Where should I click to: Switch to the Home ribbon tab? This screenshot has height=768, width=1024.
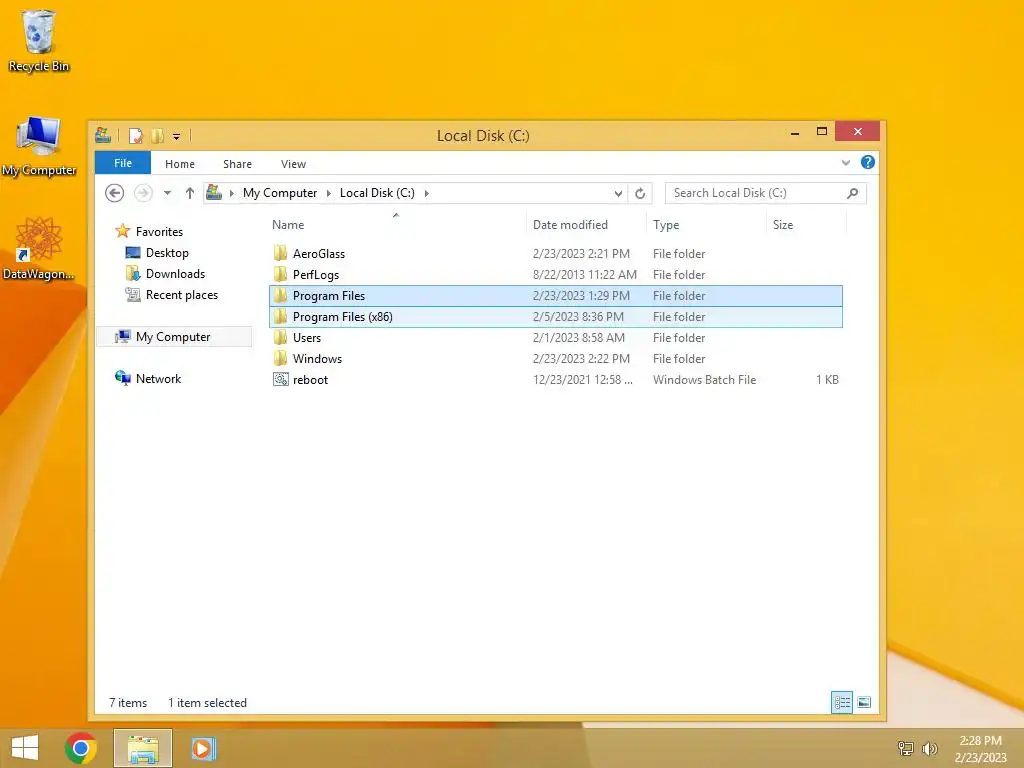[180, 164]
